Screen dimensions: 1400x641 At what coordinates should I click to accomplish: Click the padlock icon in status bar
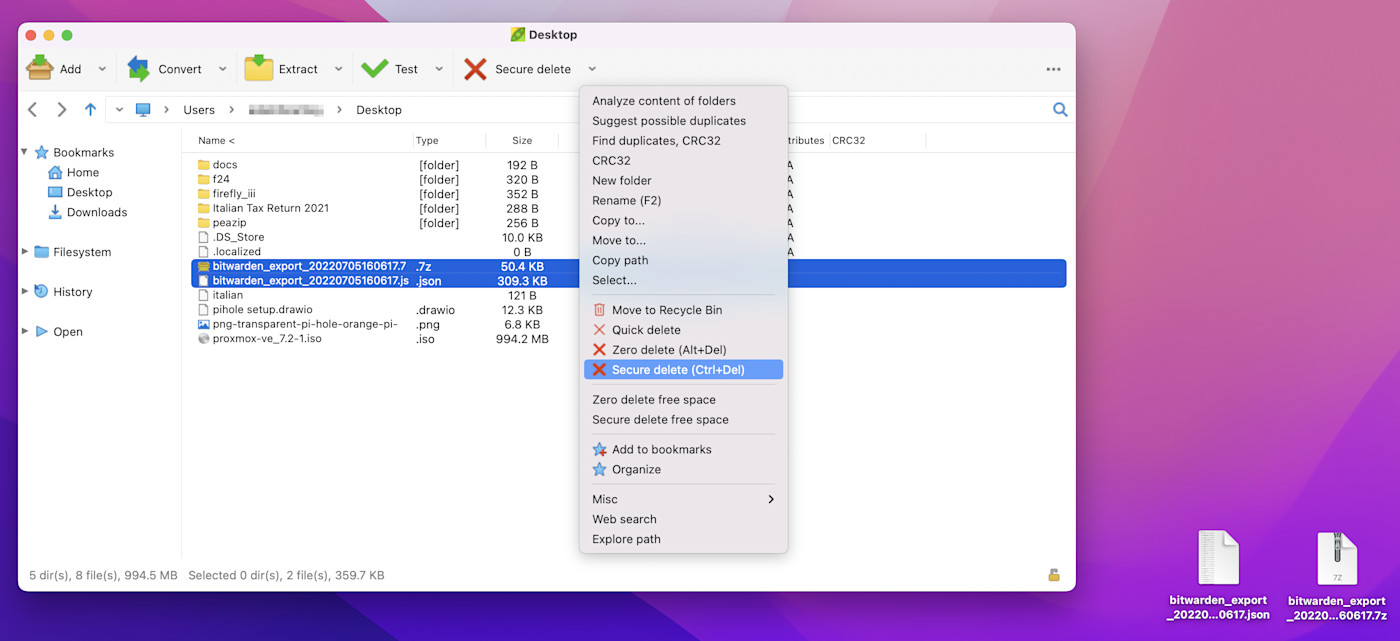pos(1053,575)
